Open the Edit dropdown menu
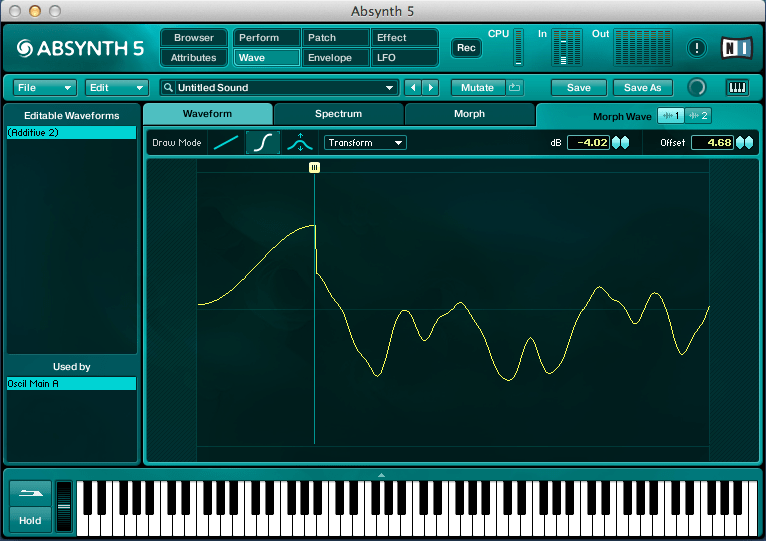766x541 pixels. tap(116, 88)
